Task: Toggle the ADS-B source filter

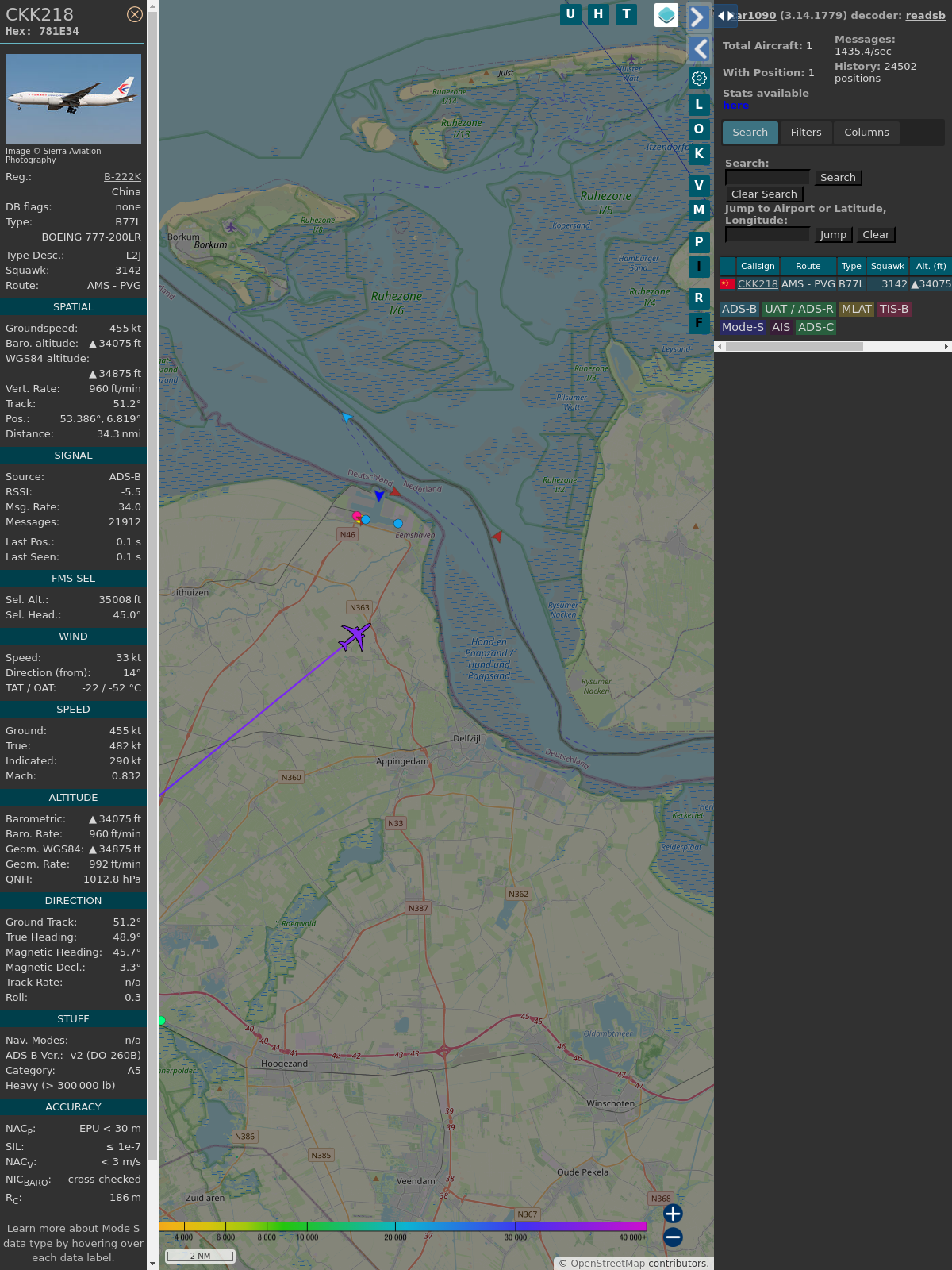Action: pyautogui.click(x=739, y=309)
